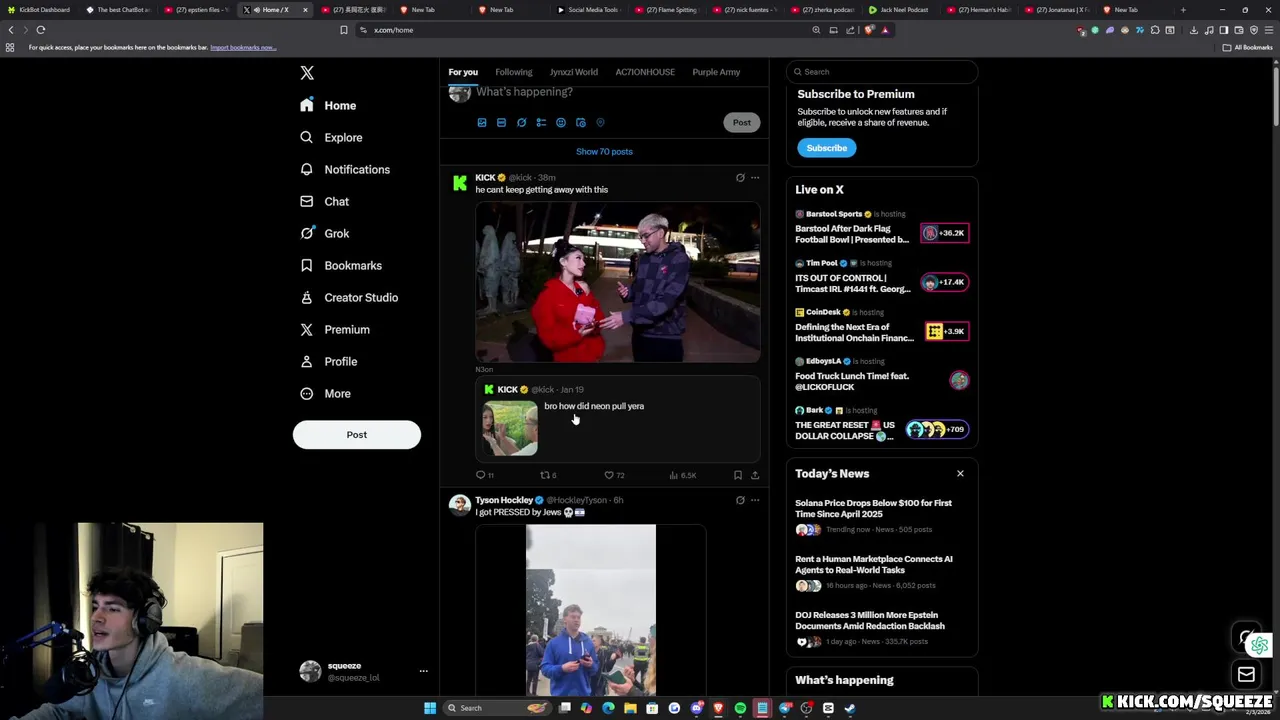Open the emoji picker in composer

[x=561, y=122]
